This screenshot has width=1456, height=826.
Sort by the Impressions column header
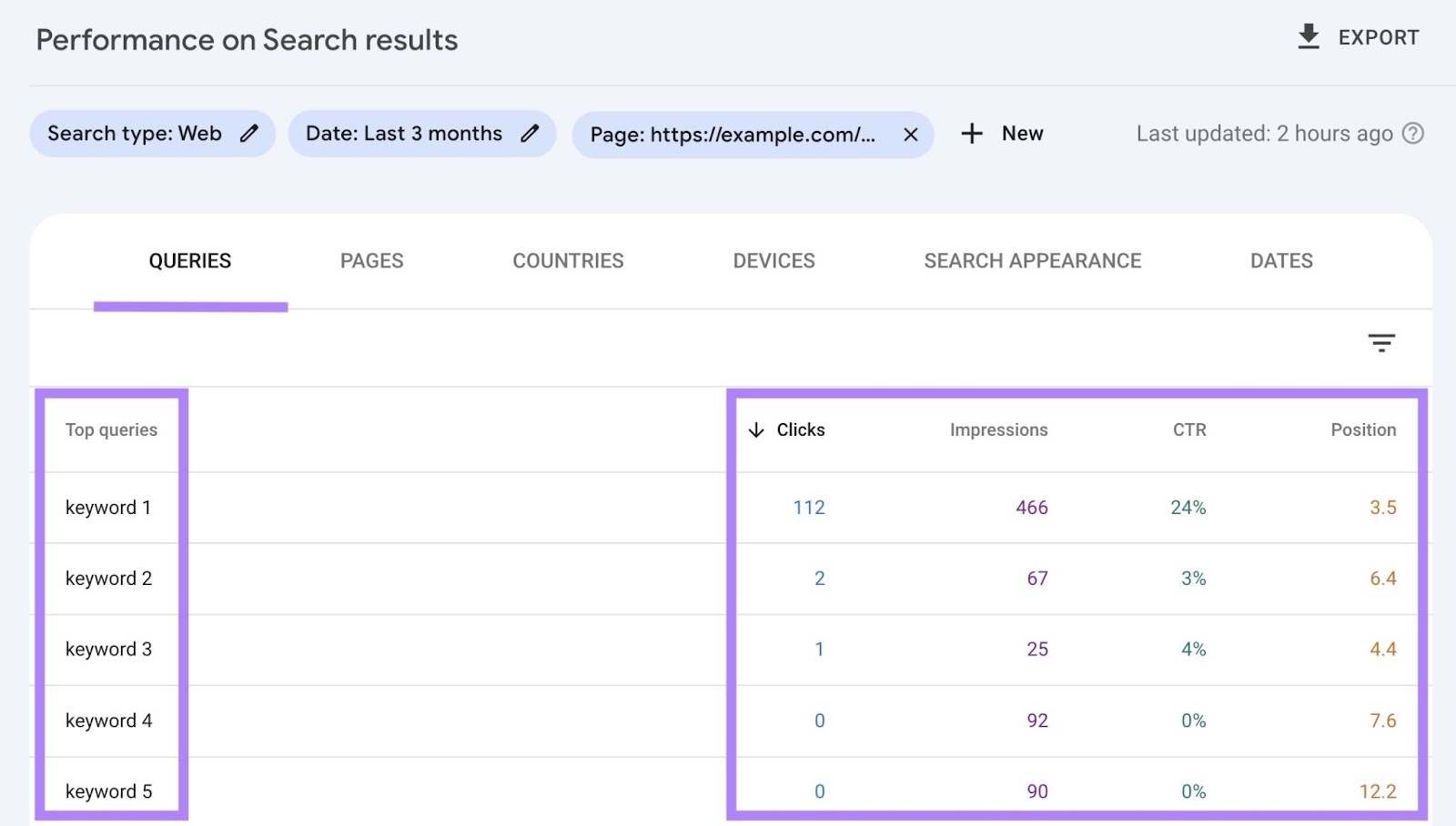click(998, 430)
